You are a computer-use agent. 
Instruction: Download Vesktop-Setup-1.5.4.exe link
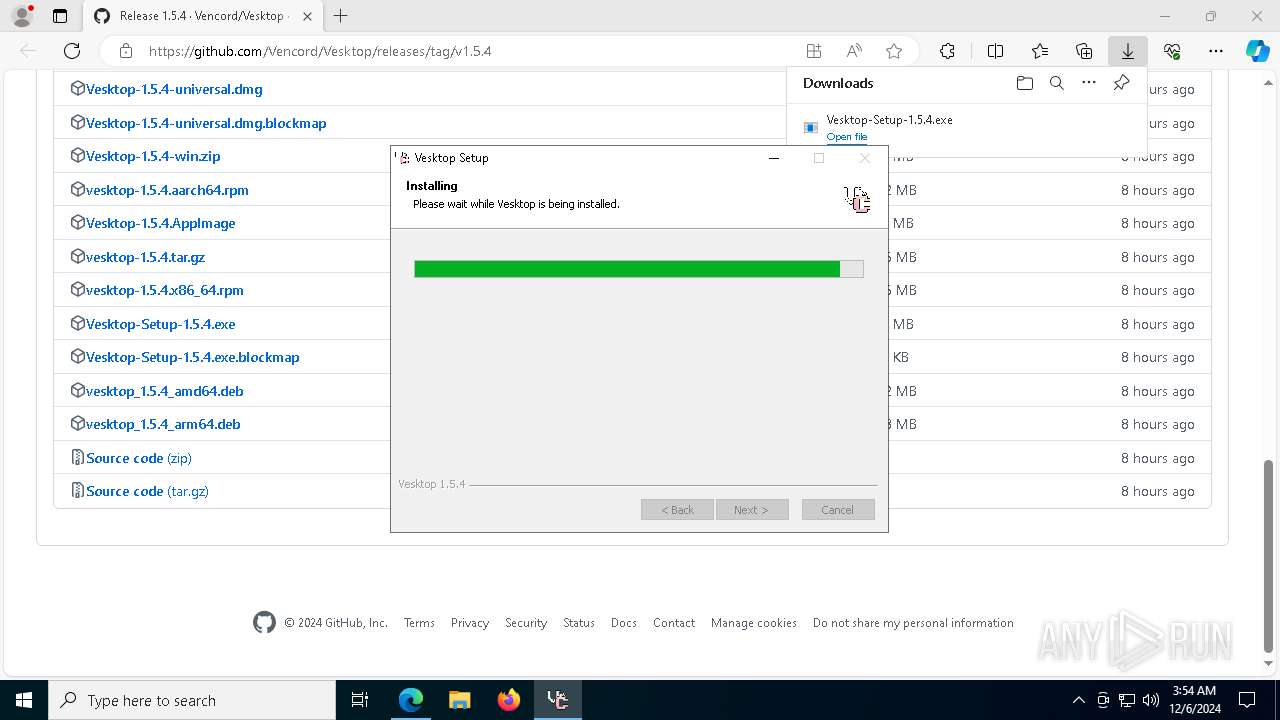(x=161, y=324)
